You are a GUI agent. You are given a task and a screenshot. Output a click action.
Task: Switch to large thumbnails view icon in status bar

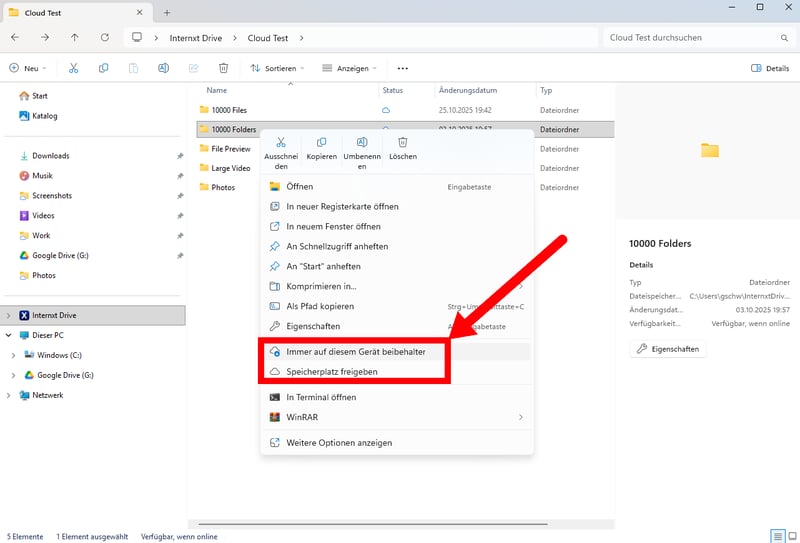pos(791,536)
